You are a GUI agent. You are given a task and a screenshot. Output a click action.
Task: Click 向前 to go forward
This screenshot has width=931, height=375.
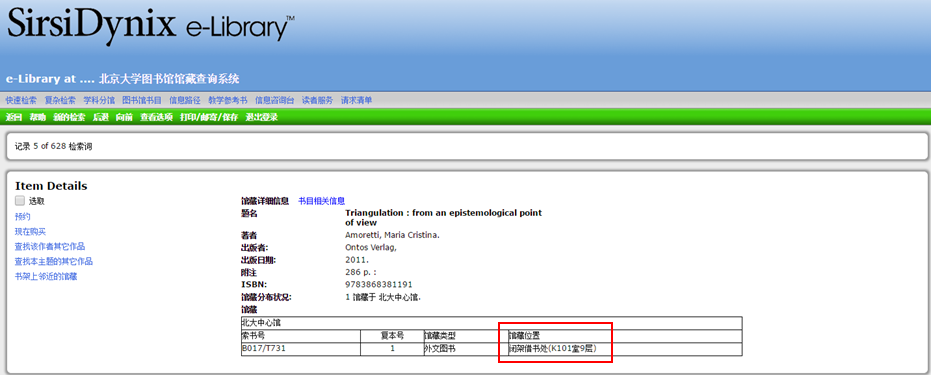click(x=124, y=117)
